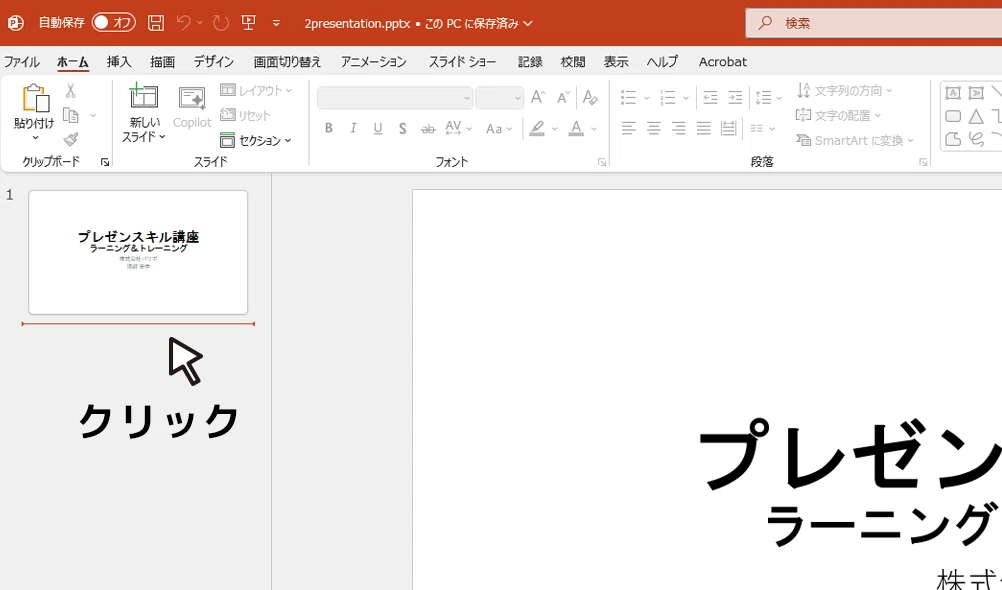Open the font size combo box
The height and width of the screenshot is (590, 1002).
(x=500, y=98)
